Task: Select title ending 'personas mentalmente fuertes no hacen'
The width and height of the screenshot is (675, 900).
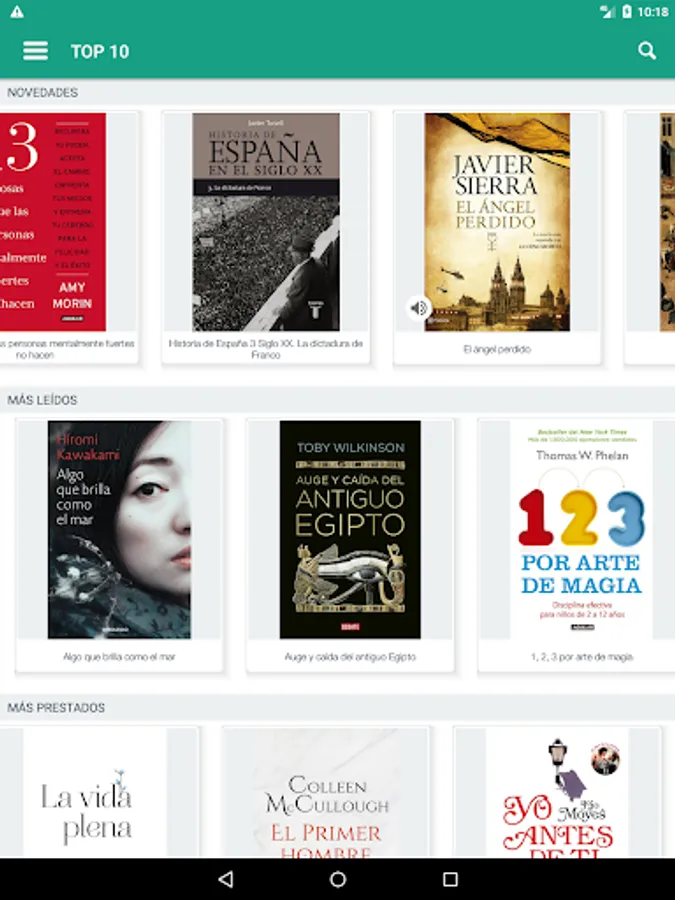Action: 67,349
